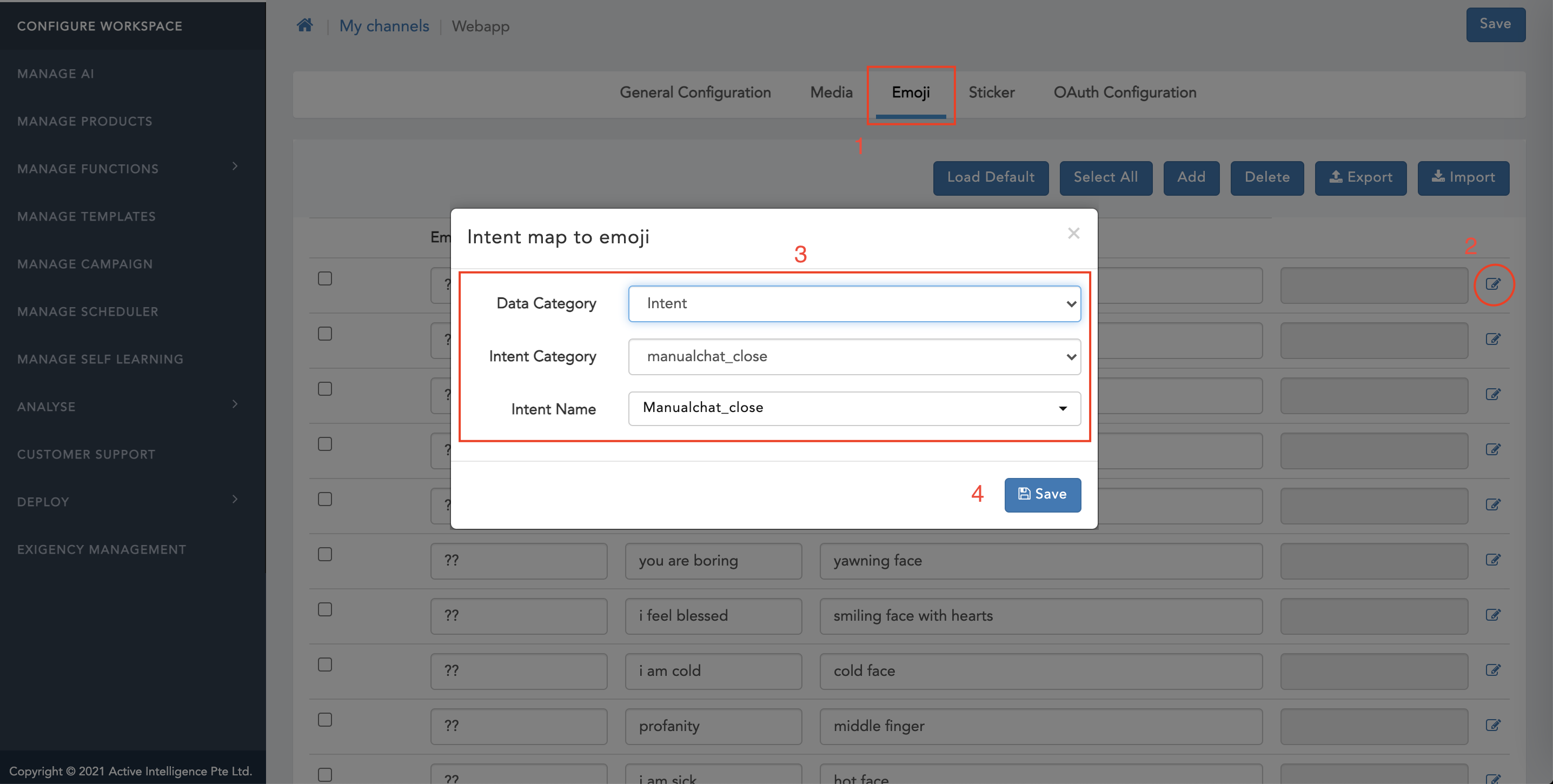Viewport: 1553px width, 784px height.
Task: Export the emoji list
Action: click(1360, 178)
